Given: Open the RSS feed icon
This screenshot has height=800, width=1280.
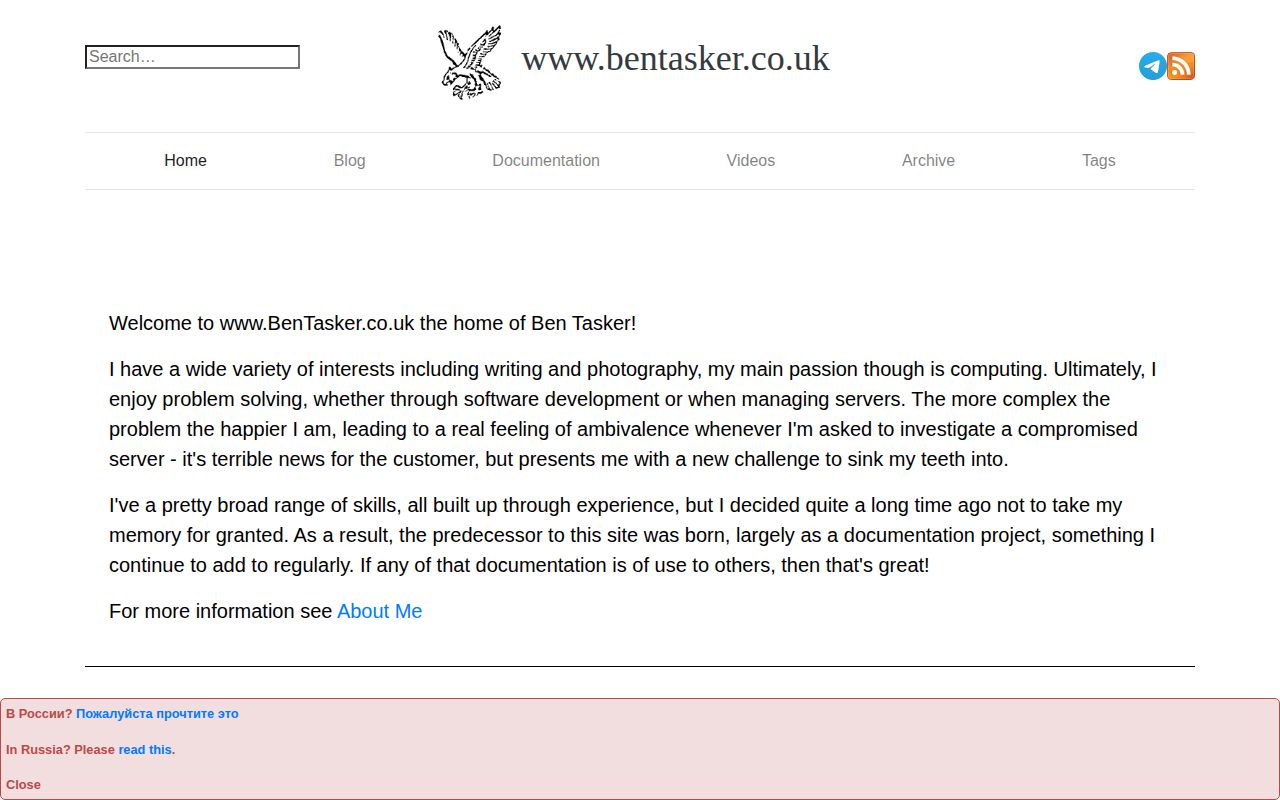Looking at the screenshot, I should [1181, 66].
